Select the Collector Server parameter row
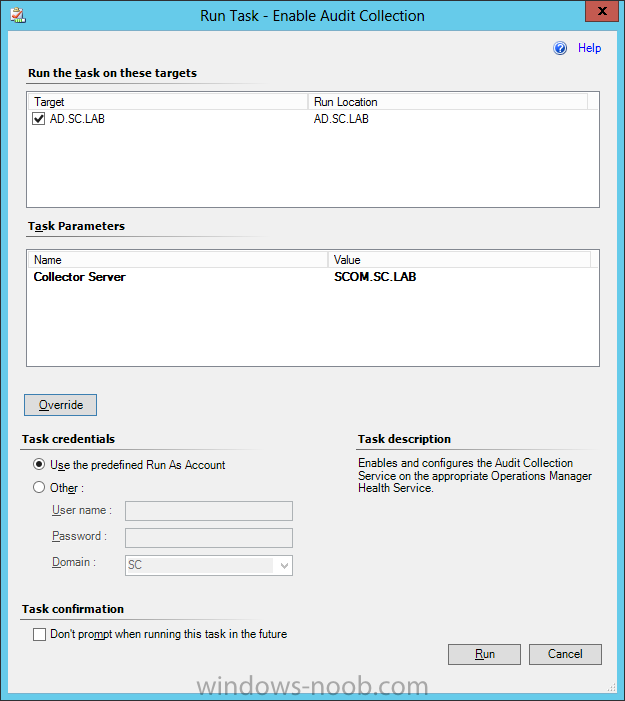This screenshot has height=701, width=625. coord(312,277)
